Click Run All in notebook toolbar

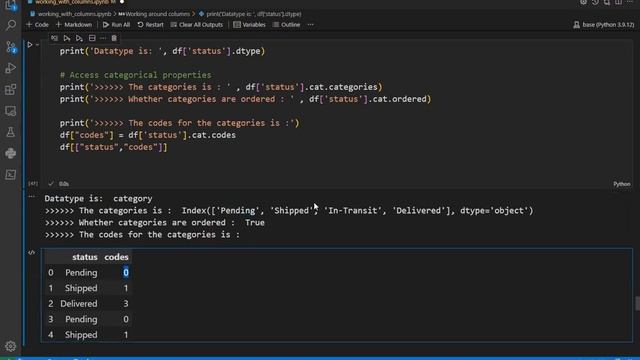(x=116, y=24)
